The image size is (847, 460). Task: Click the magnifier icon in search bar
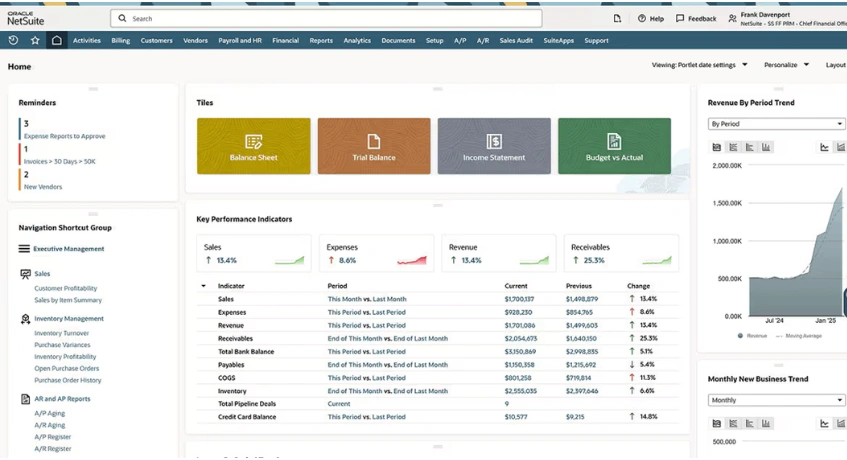123,18
